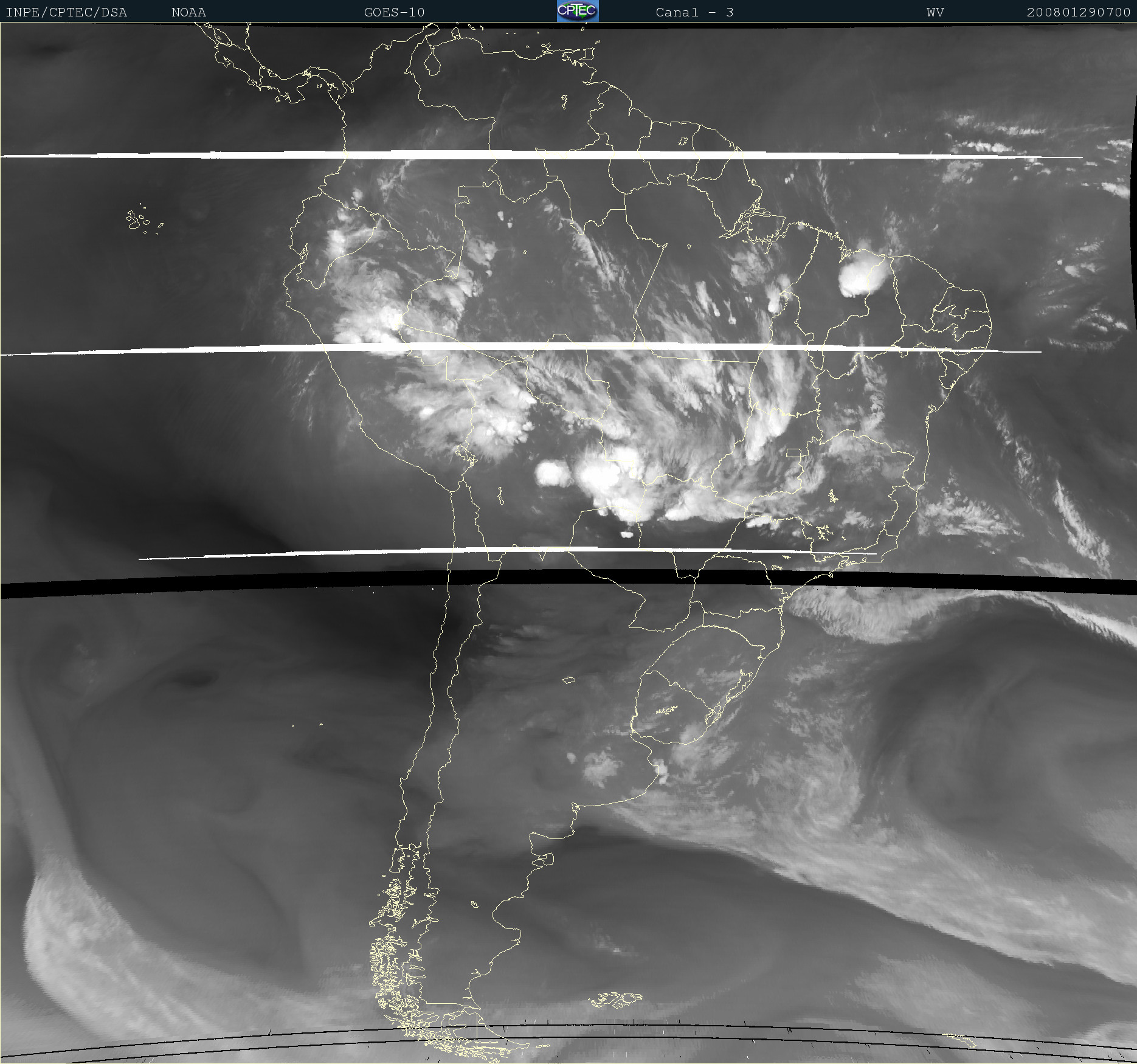This screenshot has height=1064, width=1137.
Task: Click the timestamp 200801290700
Action: [1079, 12]
